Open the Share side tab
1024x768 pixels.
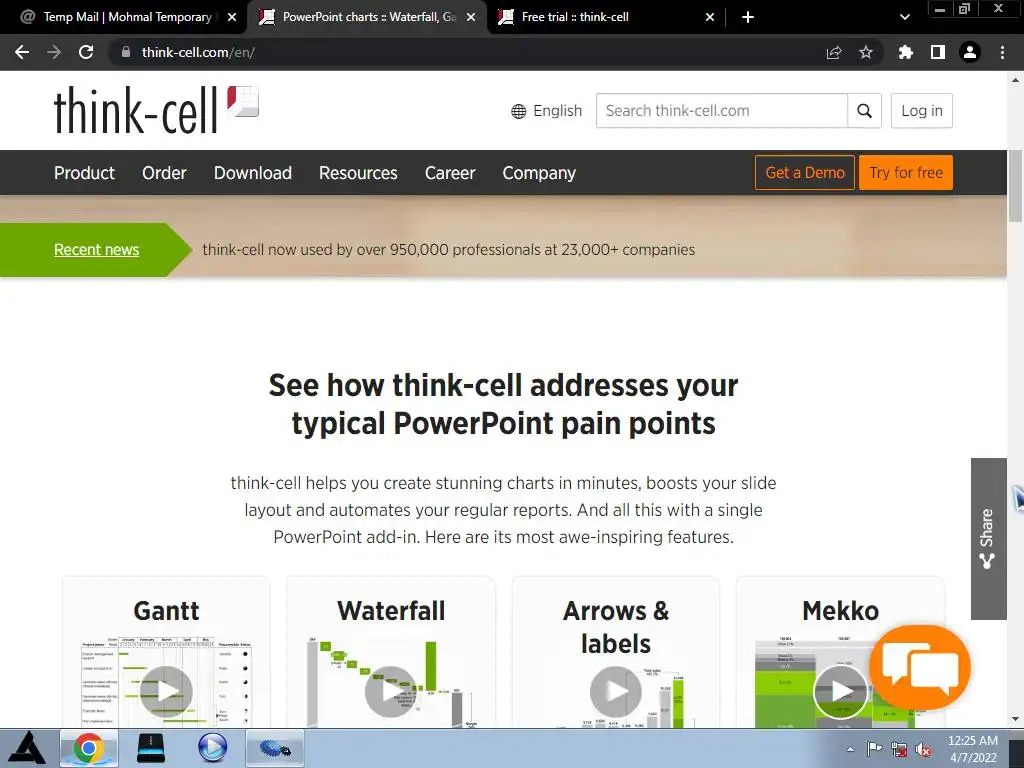click(988, 539)
